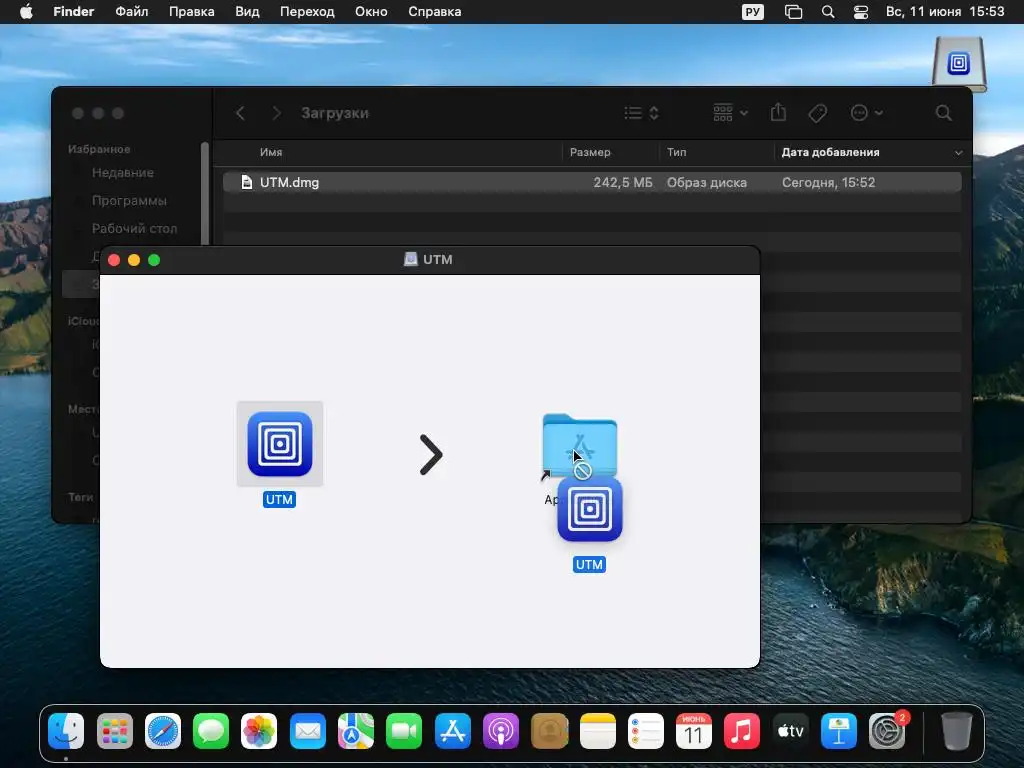Screen dimensions: 1024x768
Task: Open Spotlight search in menu bar
Action: 827,12
